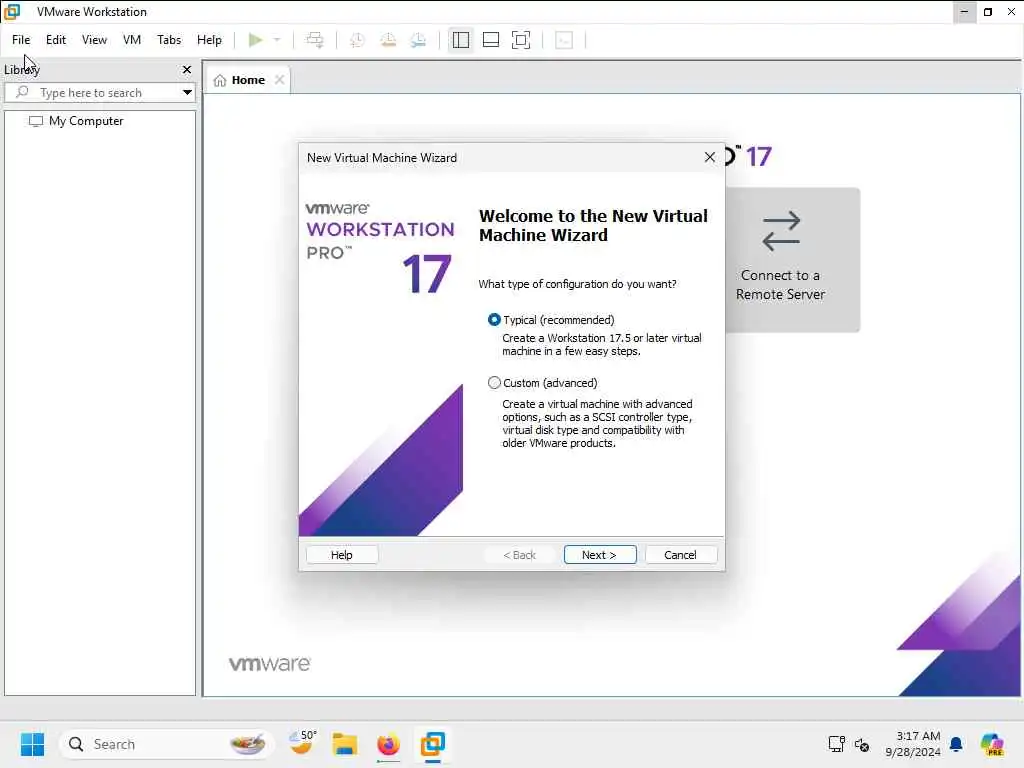Open the Windows Start menu
The width and height of the screenshot is (1024, 768).
point(32,744)
